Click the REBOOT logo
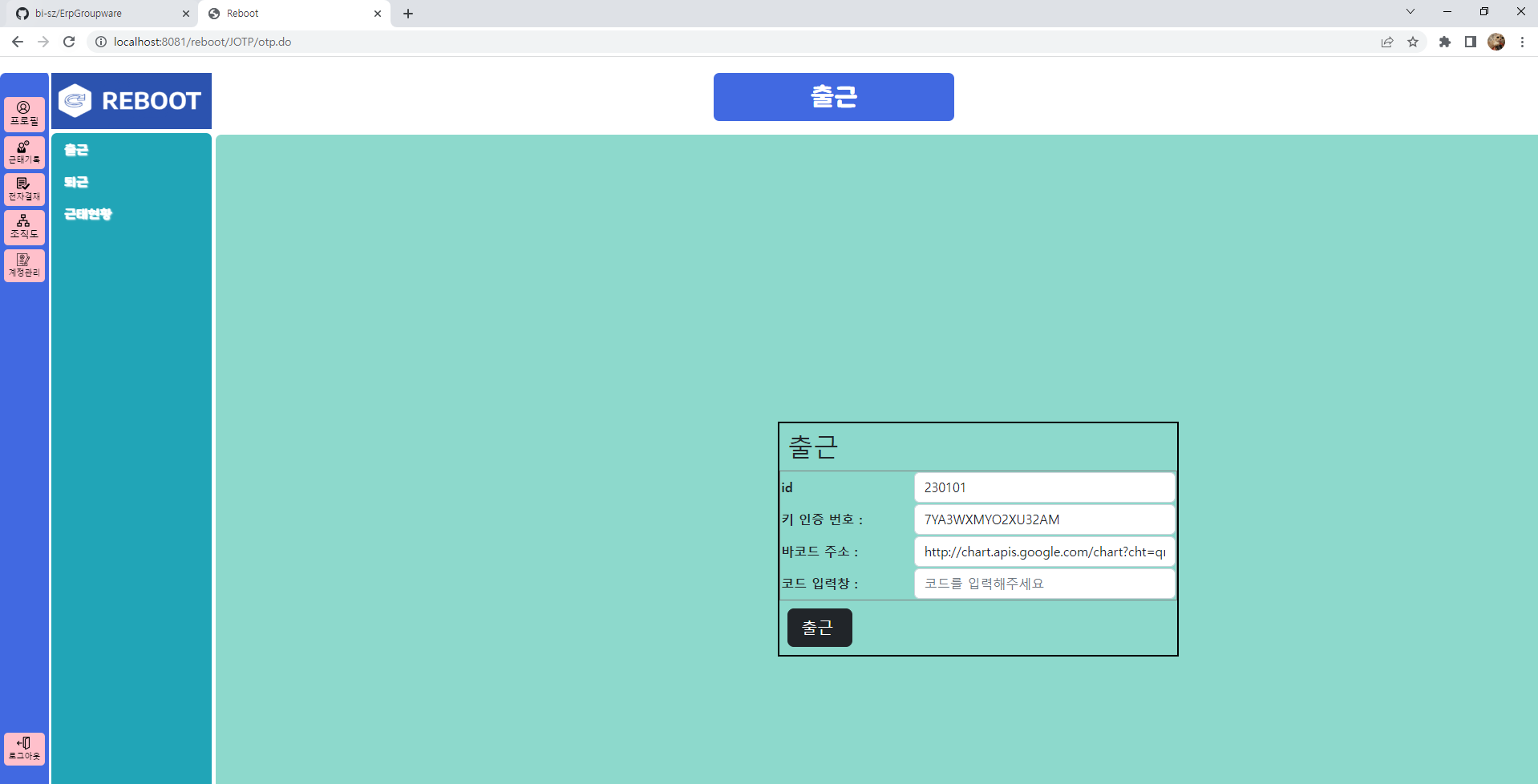1538x784 pixels. pyautogui.click(x=132, y=101)
